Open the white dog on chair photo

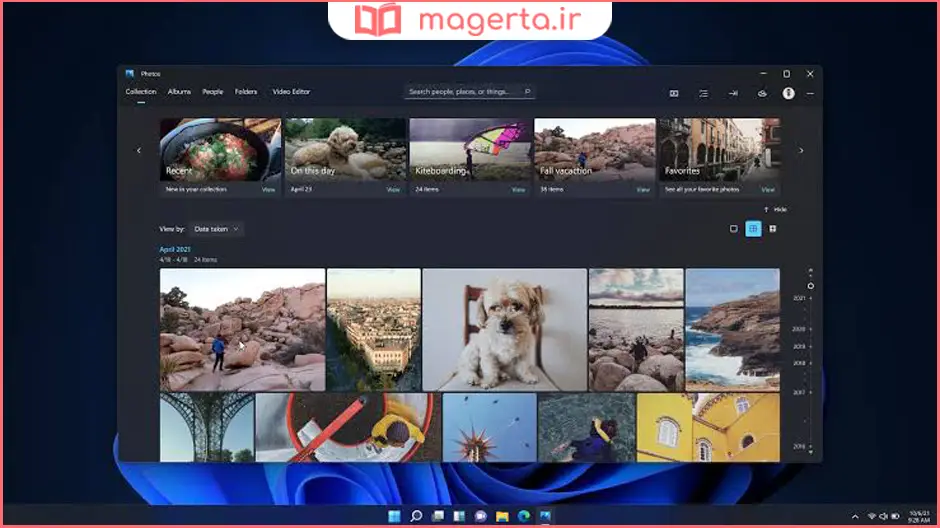505,330
